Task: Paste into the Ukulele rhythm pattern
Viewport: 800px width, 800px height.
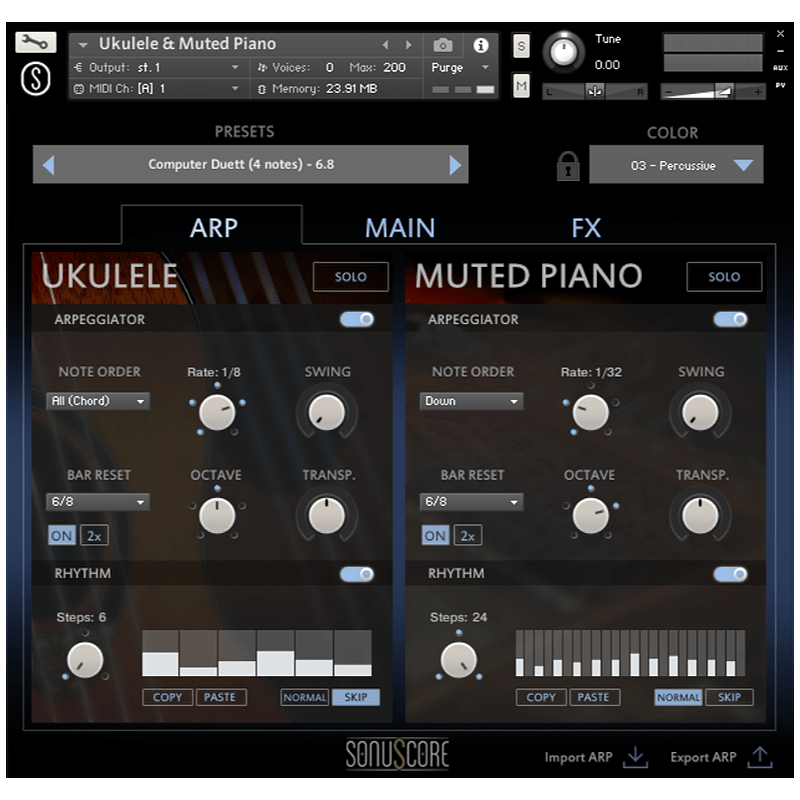Action: (x=220, y=697)
